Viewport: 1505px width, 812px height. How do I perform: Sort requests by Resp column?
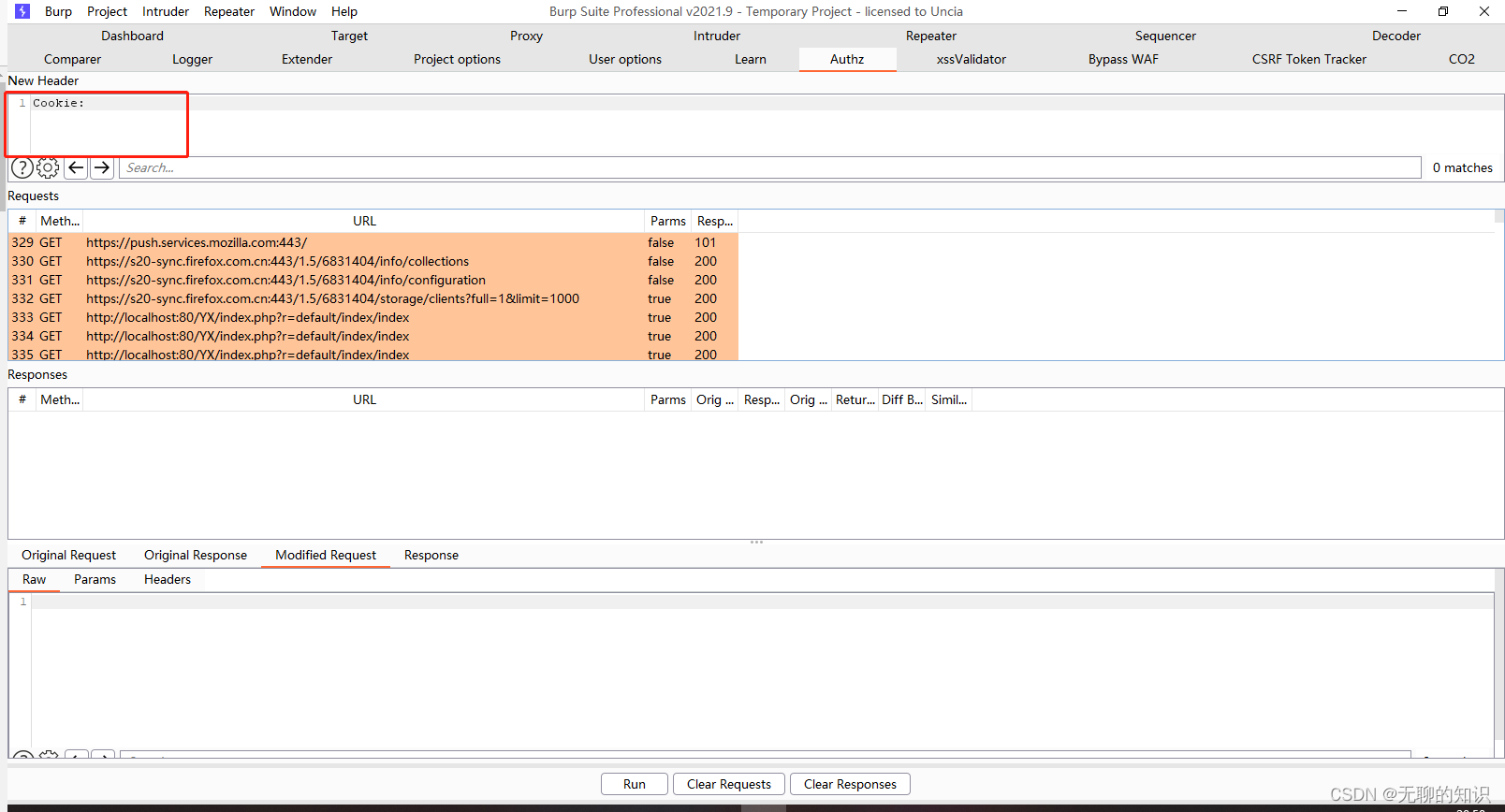click(715, 221)
